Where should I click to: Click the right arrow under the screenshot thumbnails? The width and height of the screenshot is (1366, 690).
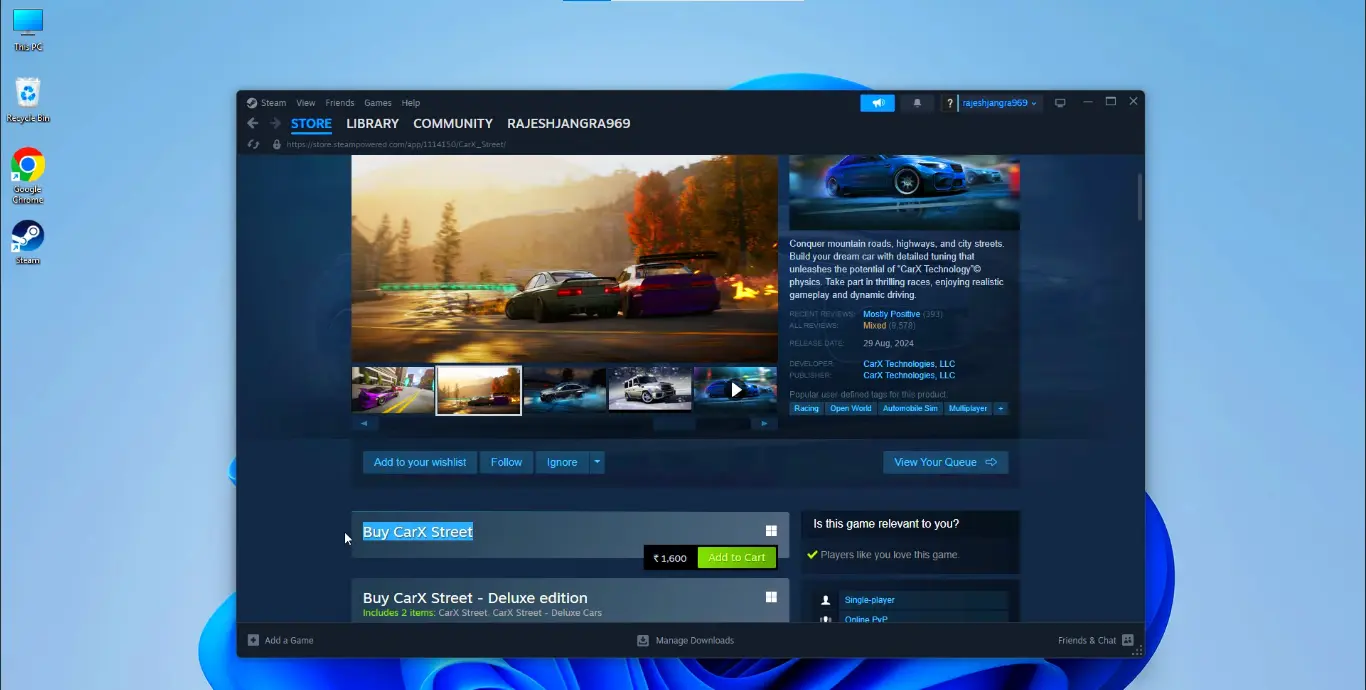[764, 423]
